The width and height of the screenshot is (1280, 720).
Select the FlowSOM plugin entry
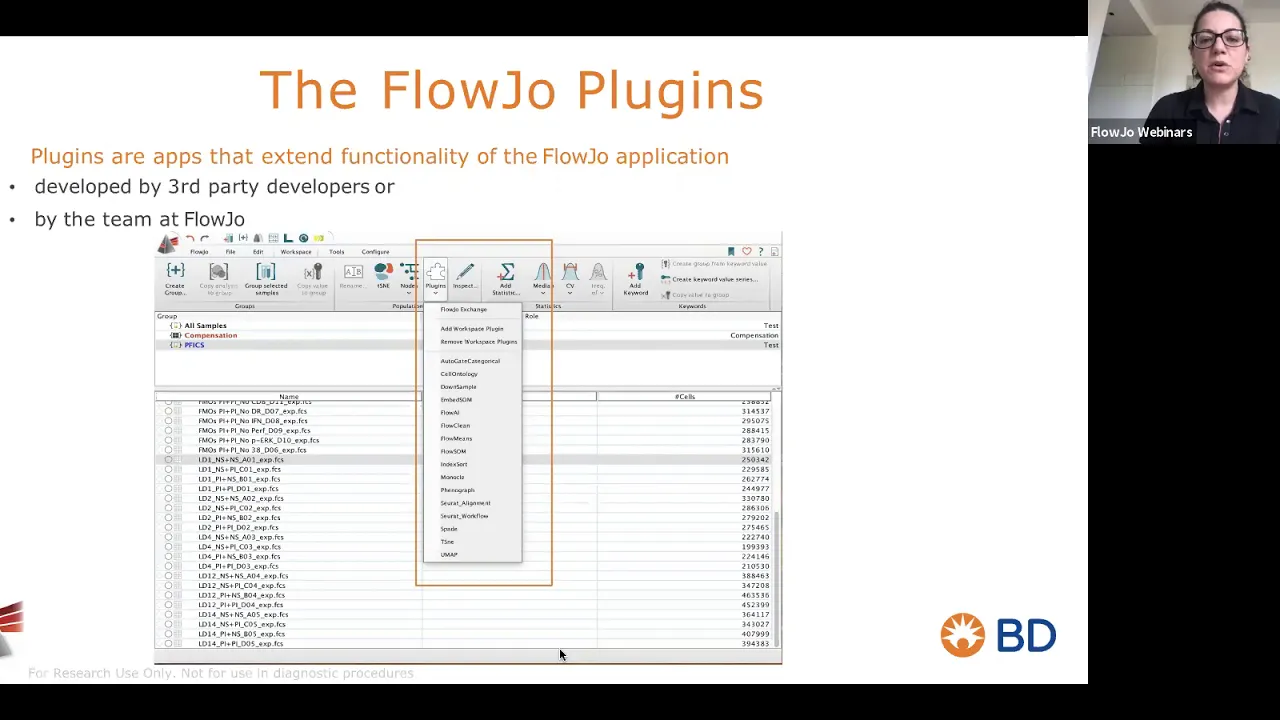[x=453, y=452]
